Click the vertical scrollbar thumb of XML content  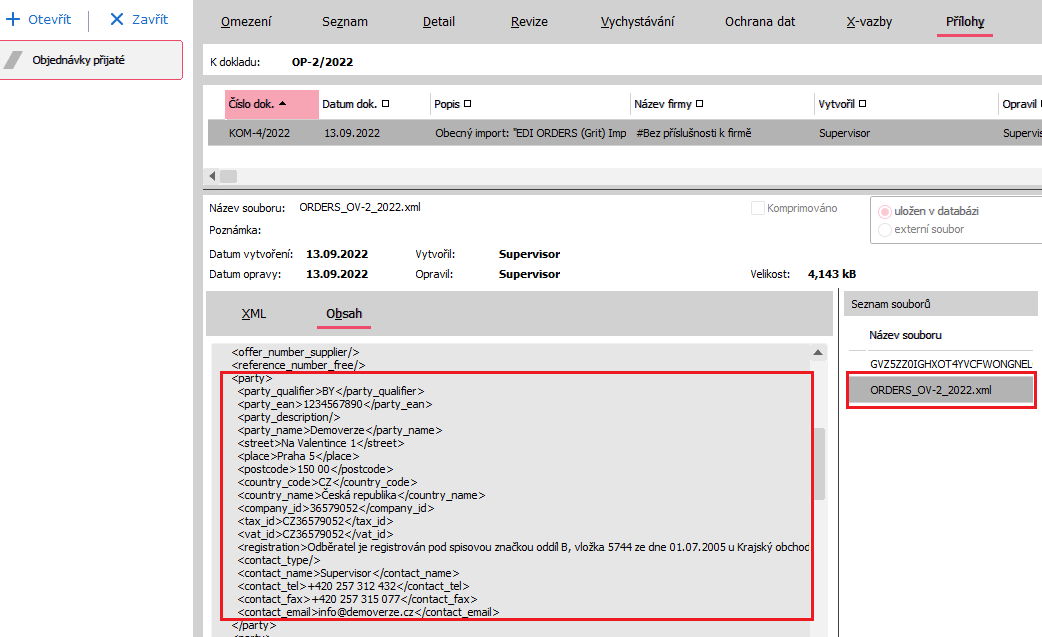[x=819, y=464]
